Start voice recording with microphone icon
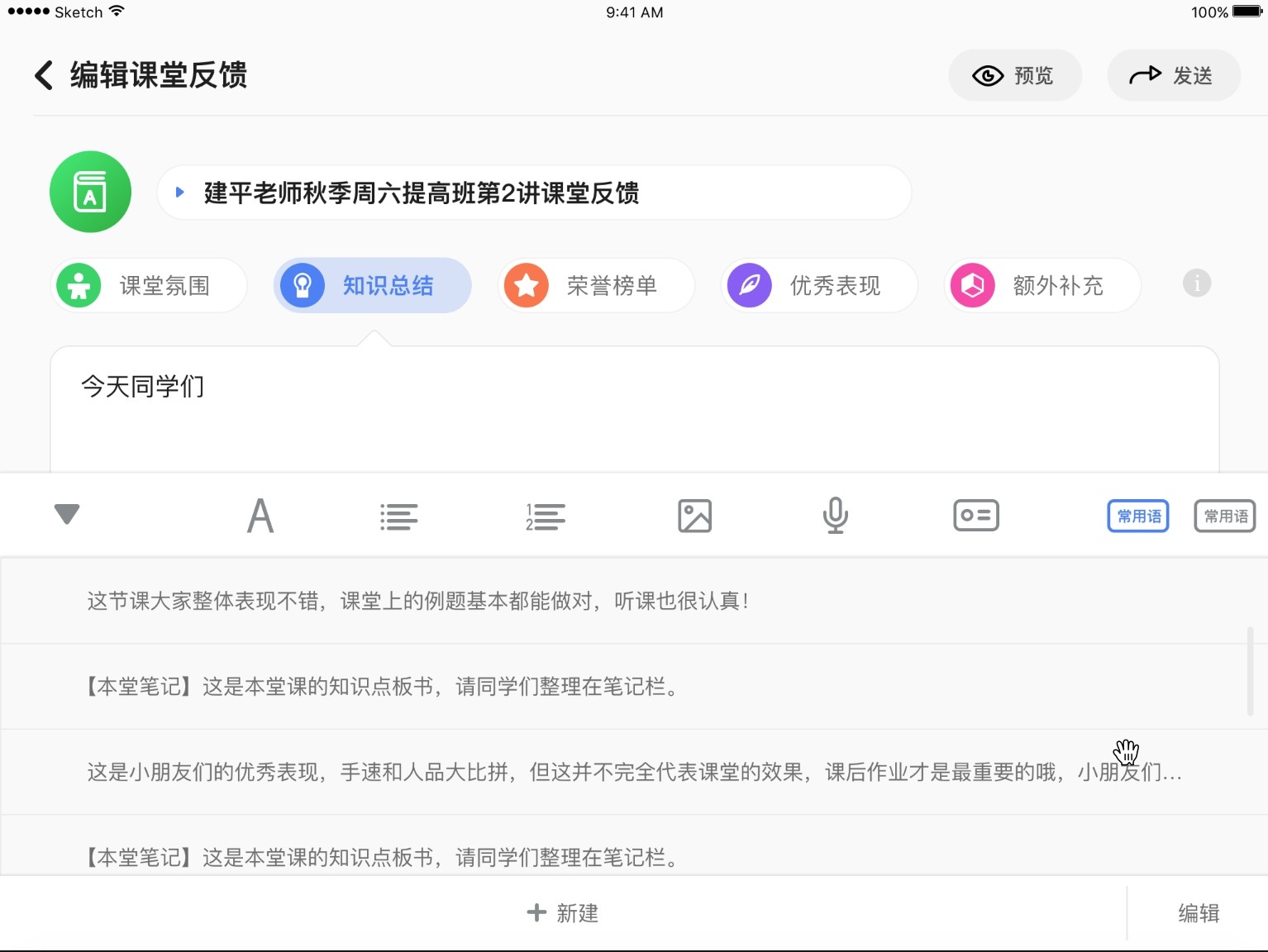The height and width of the screenshot is (952, 1268). coord(835,516)
